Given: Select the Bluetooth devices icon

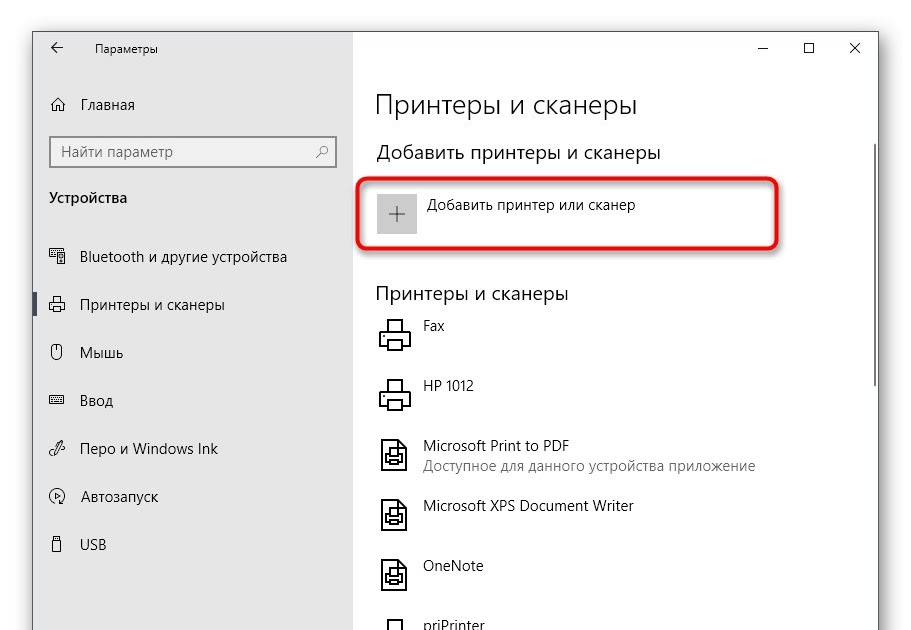Looking at the screenshot, I should click(57, 256).
